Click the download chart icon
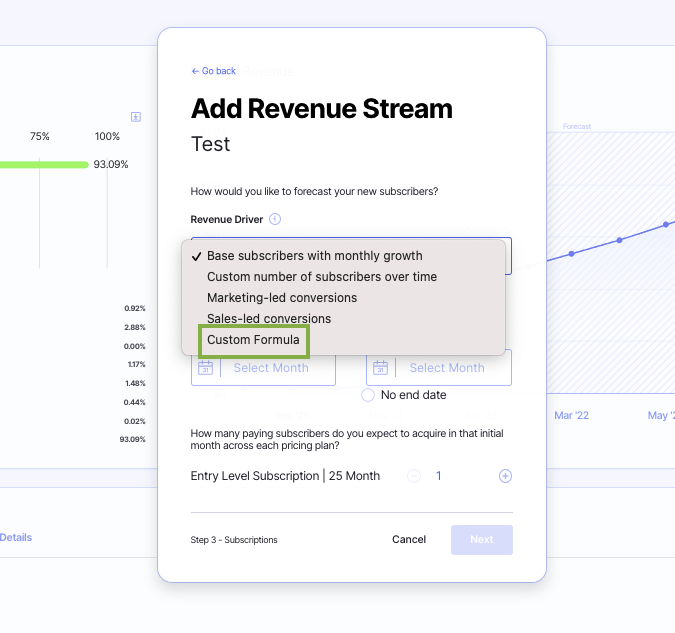675x633 pixels. [x=136, y=117]
